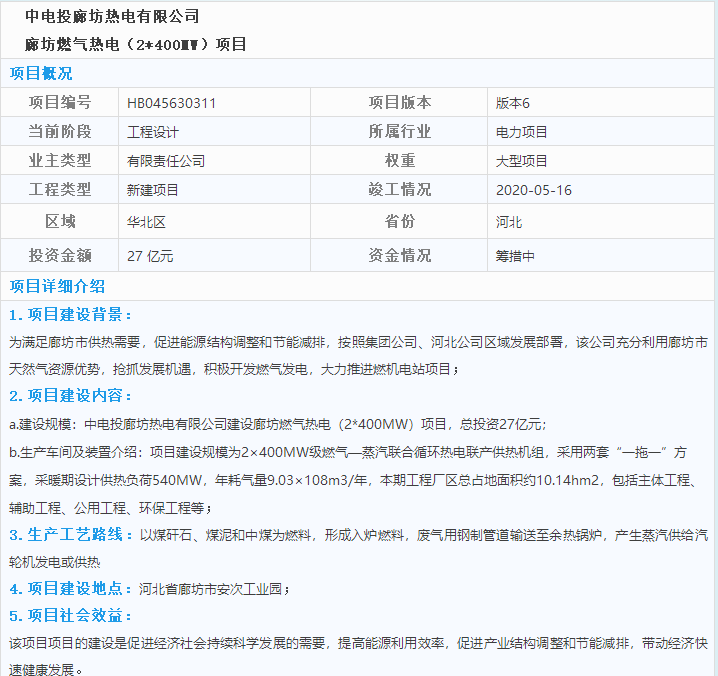The height and width of the screenshot is (676, 718).
Task: Select the 新建项目 engineering type value
Action: [153, 190]
